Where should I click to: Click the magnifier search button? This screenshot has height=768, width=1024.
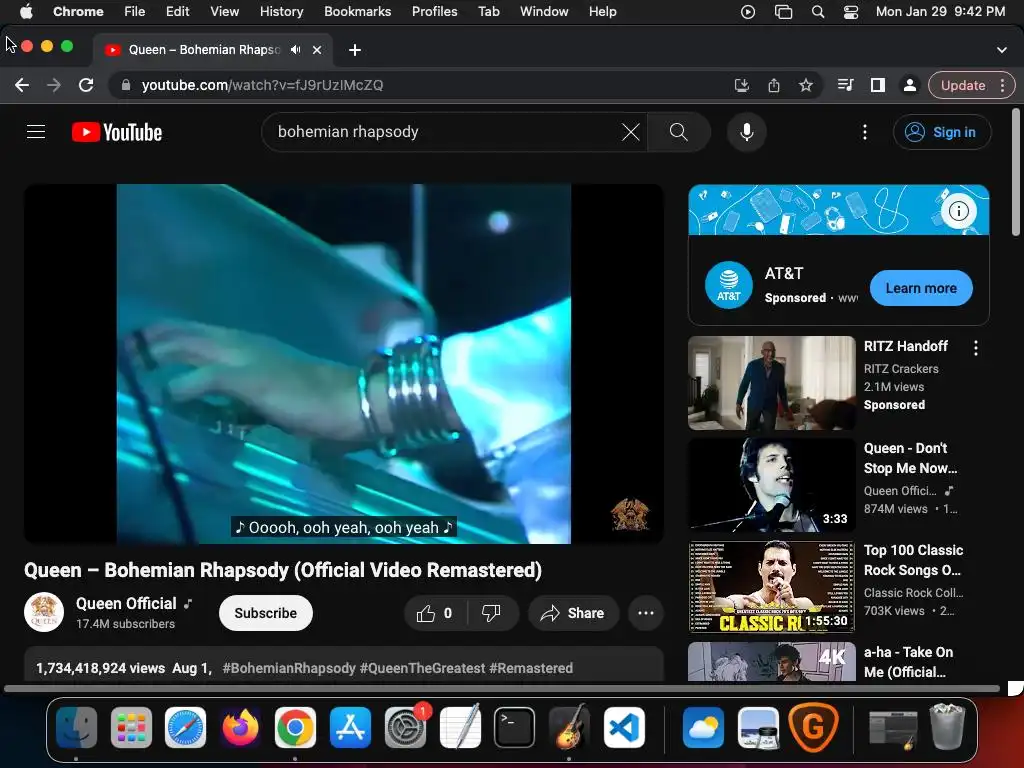[679, 132]
